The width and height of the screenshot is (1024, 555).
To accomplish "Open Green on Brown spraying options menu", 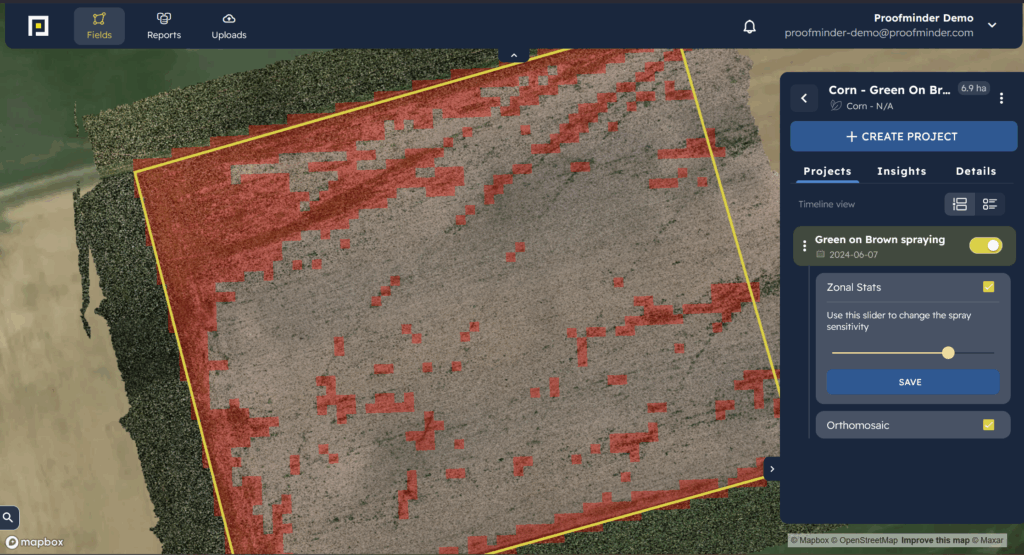I will point(804,246).
